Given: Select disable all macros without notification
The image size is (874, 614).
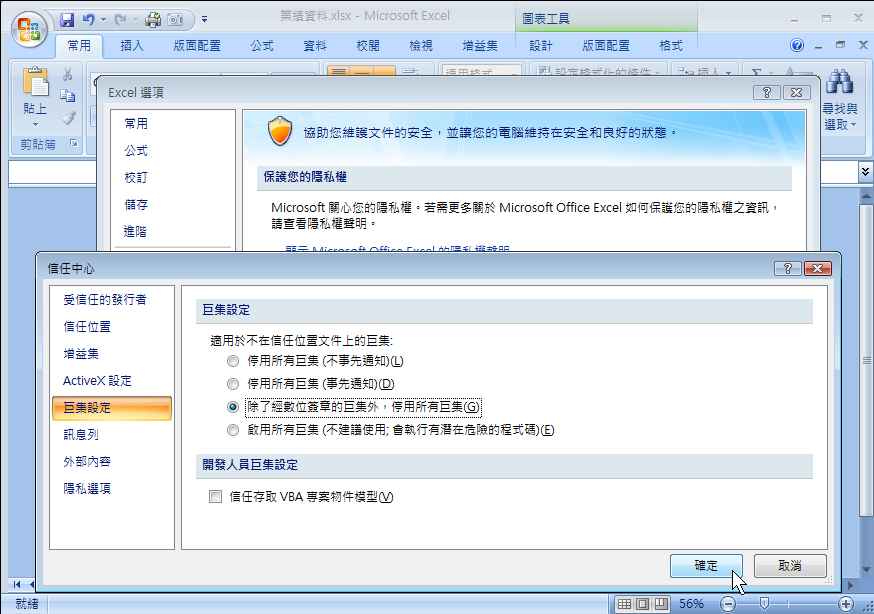Looking at the screenshot, I should pyautogui.click(x=233, y=361).
